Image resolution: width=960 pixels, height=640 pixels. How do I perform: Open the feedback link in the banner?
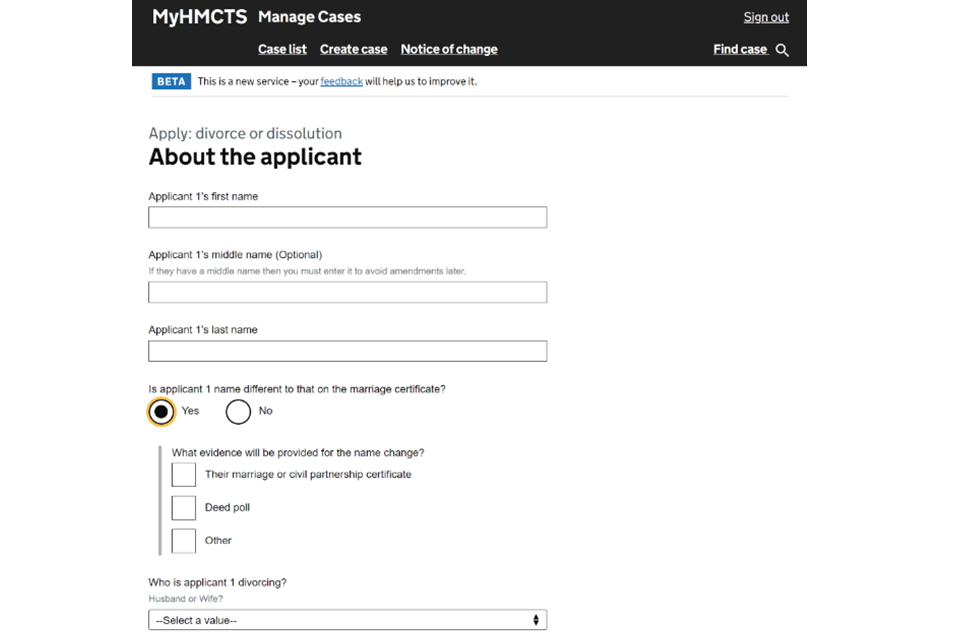(x=341, y=81)
